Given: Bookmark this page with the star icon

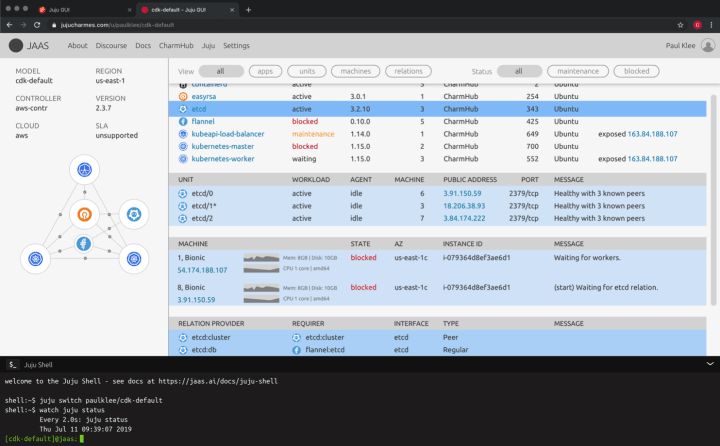Looking at the screenshot, I should 681,25.
